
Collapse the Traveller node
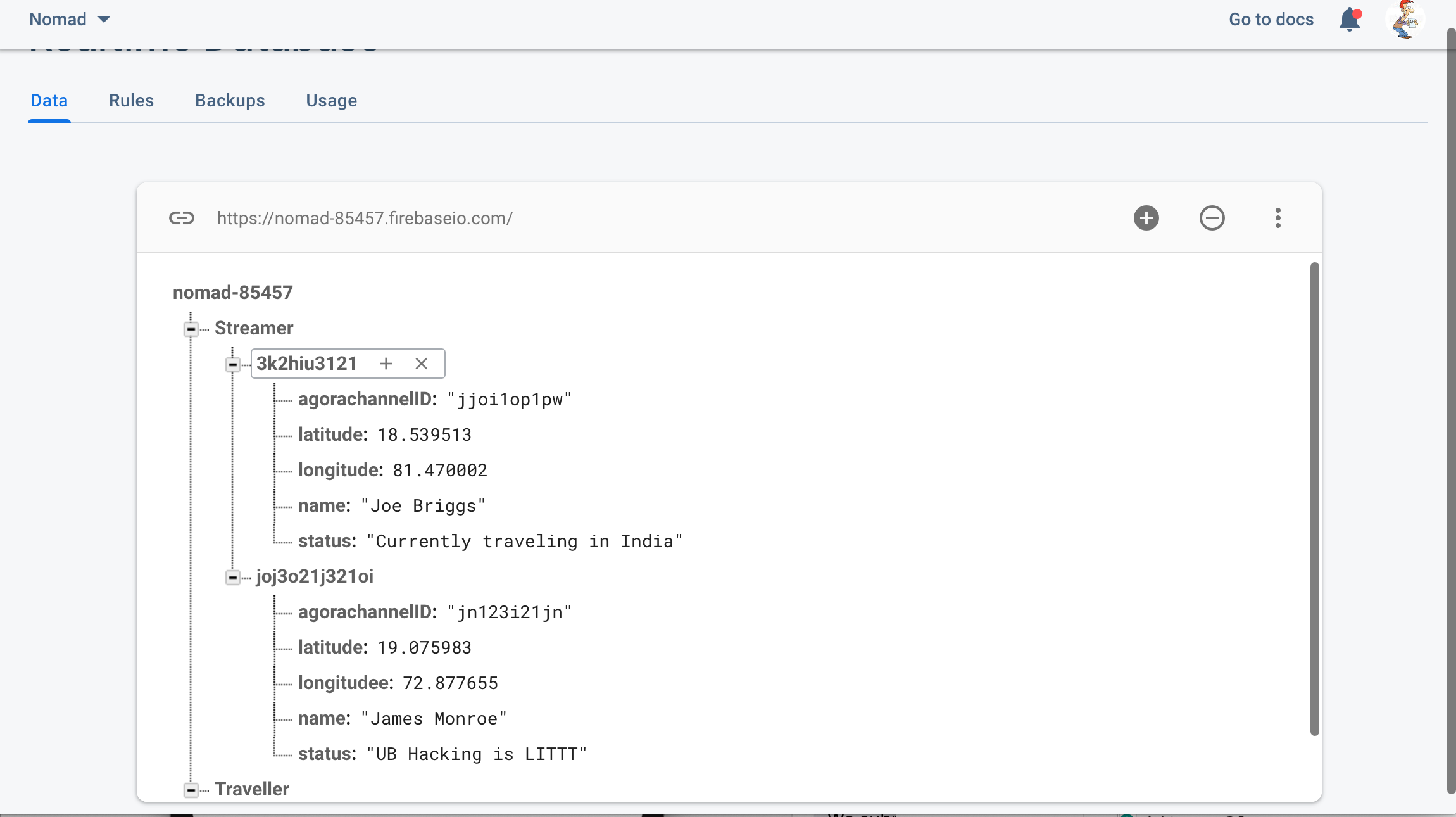tap(191, 790)
